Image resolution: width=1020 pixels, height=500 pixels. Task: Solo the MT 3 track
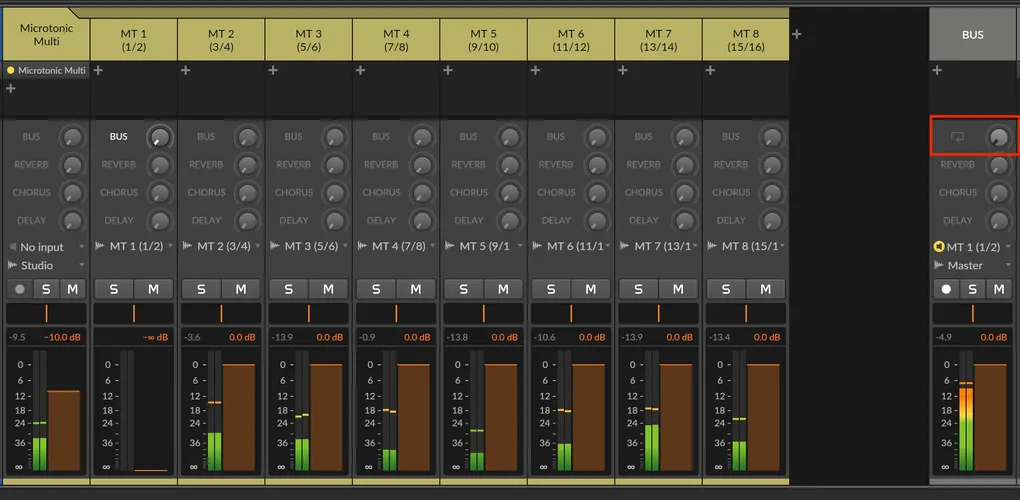click(289, 289)
